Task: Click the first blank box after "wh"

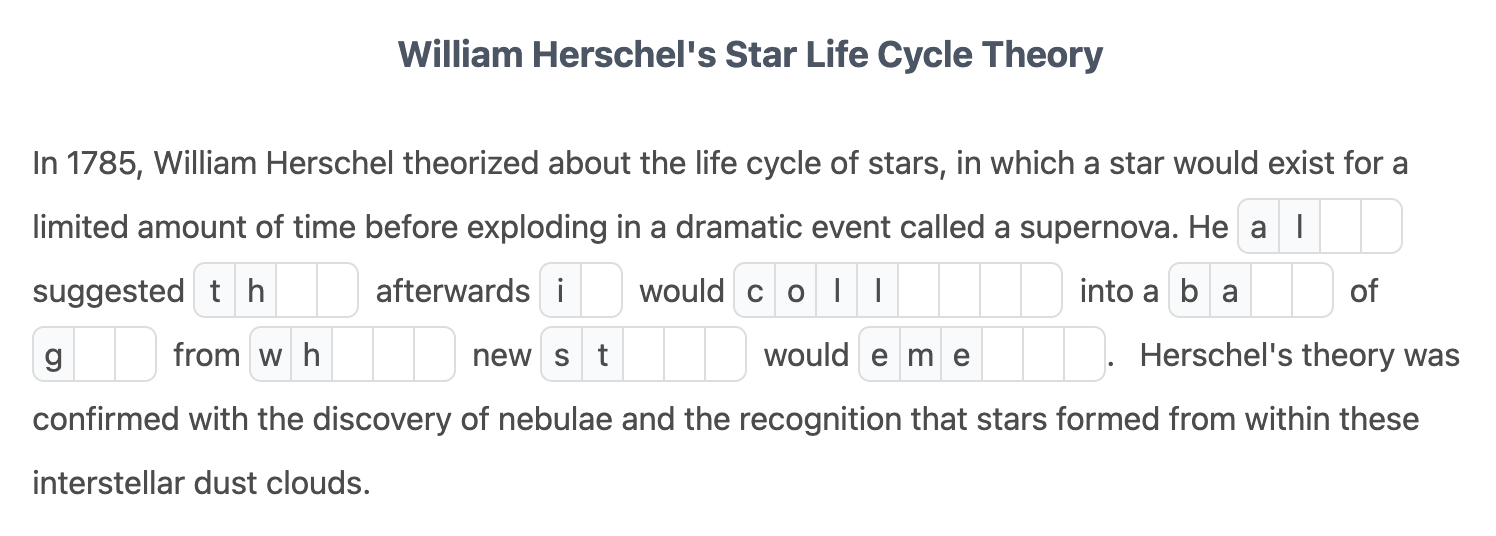Action: 352,355
